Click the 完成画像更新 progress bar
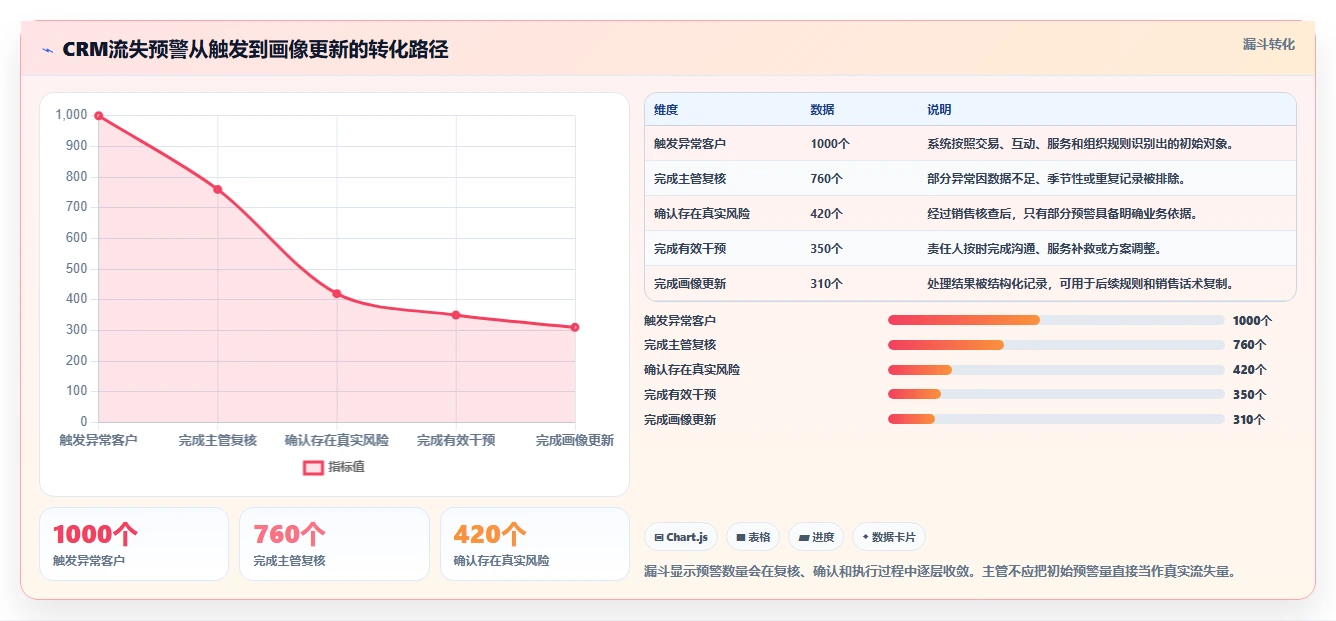Viewport: 1336px width, 621px height. point(1056,419)
